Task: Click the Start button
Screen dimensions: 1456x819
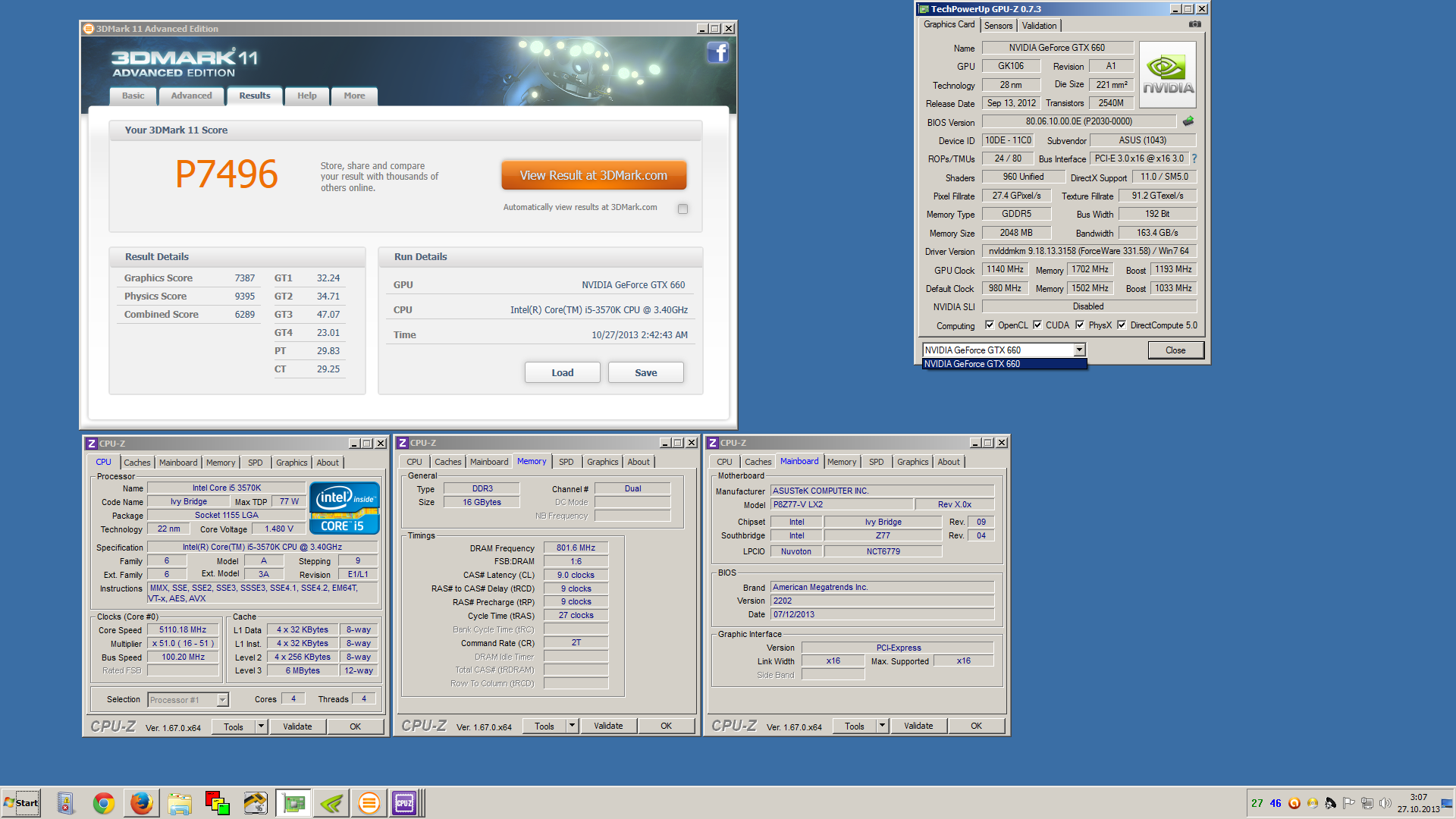Action: (20, 803)
